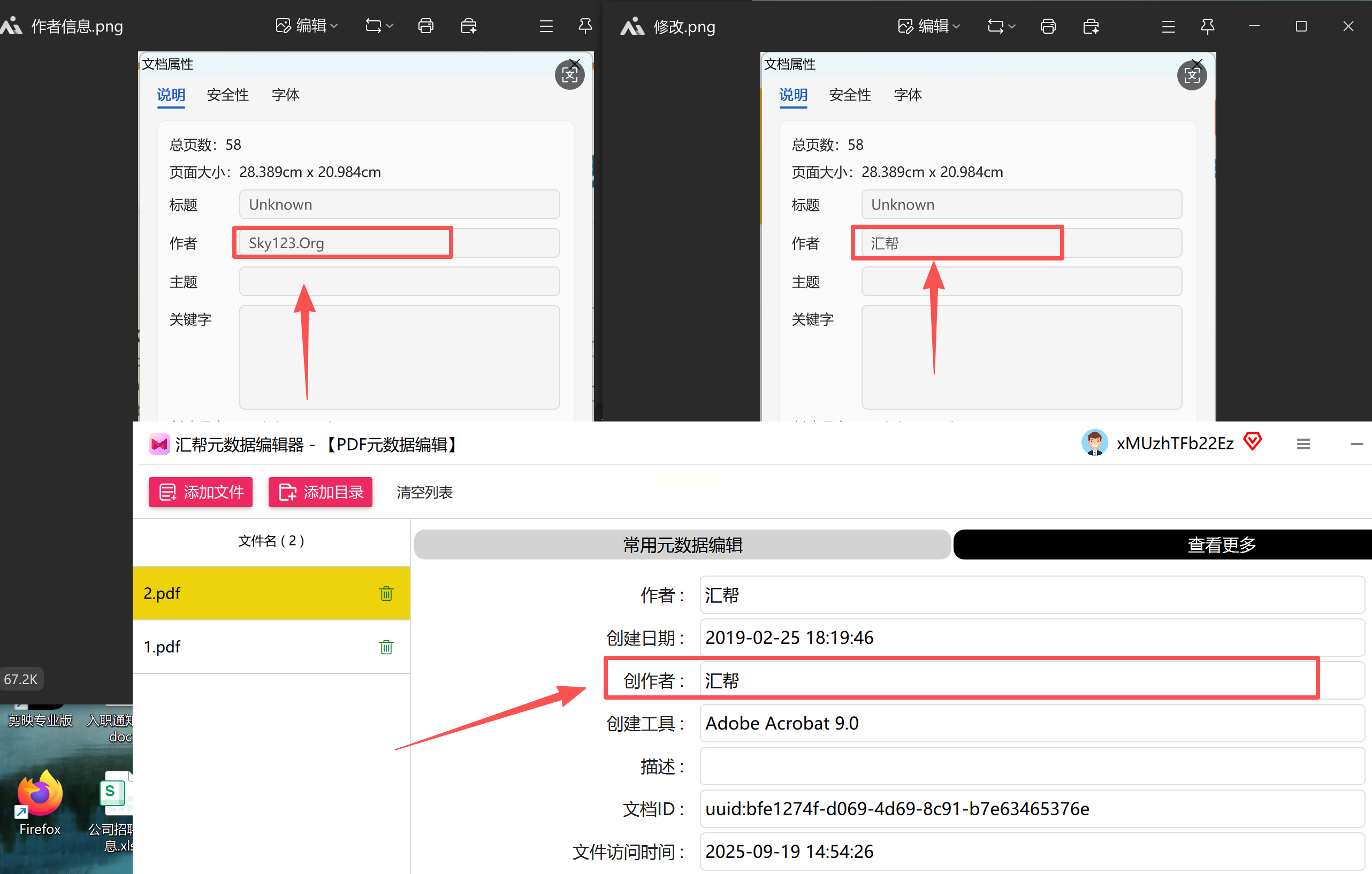Click the print icon in 作者信息.png viewer
This screenshot has height=874, width=1372.
[x=425, y=26]
